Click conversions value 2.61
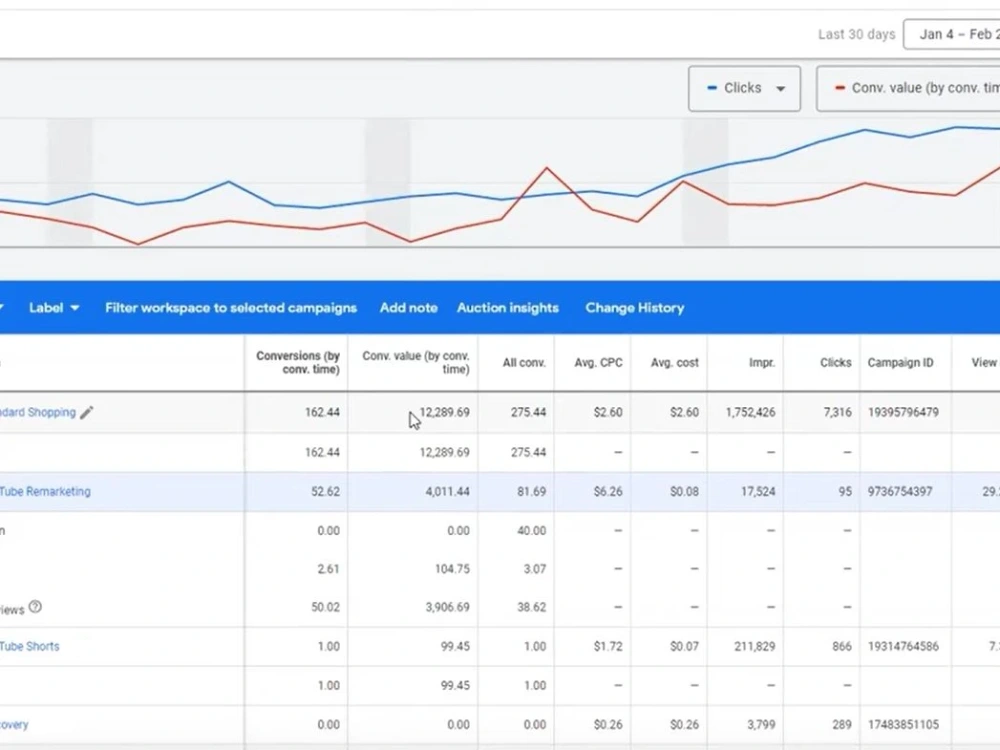The image size is (1000, 750). point(328,569)
